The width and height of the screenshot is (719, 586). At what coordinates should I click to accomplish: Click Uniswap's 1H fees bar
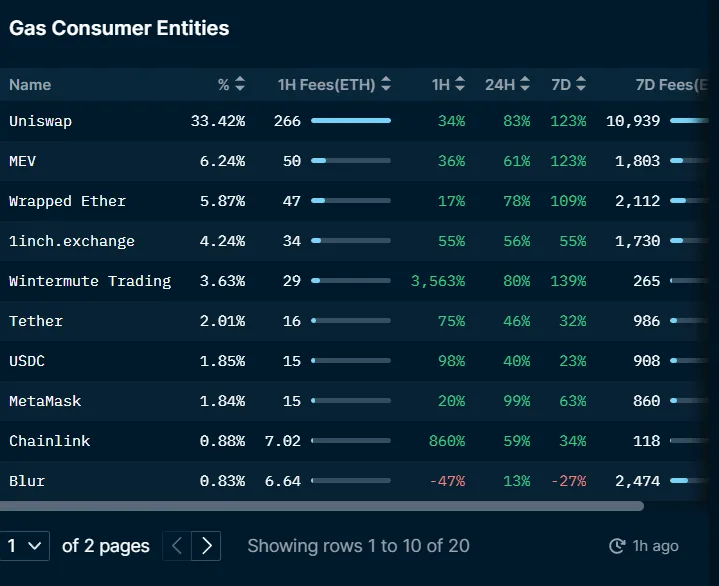point(351,121)
